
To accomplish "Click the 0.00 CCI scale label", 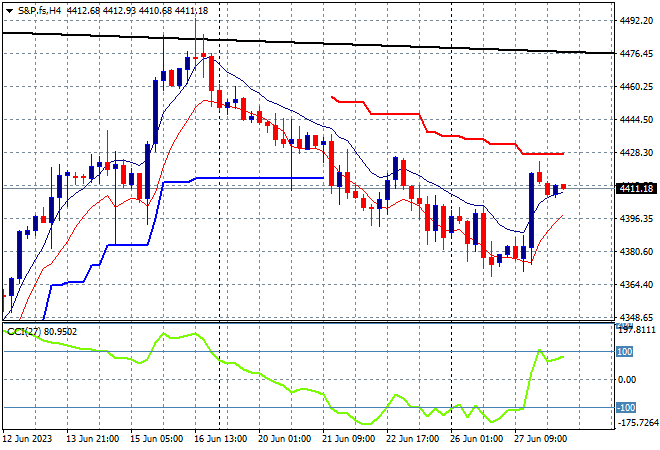I will tap(627, 380).
